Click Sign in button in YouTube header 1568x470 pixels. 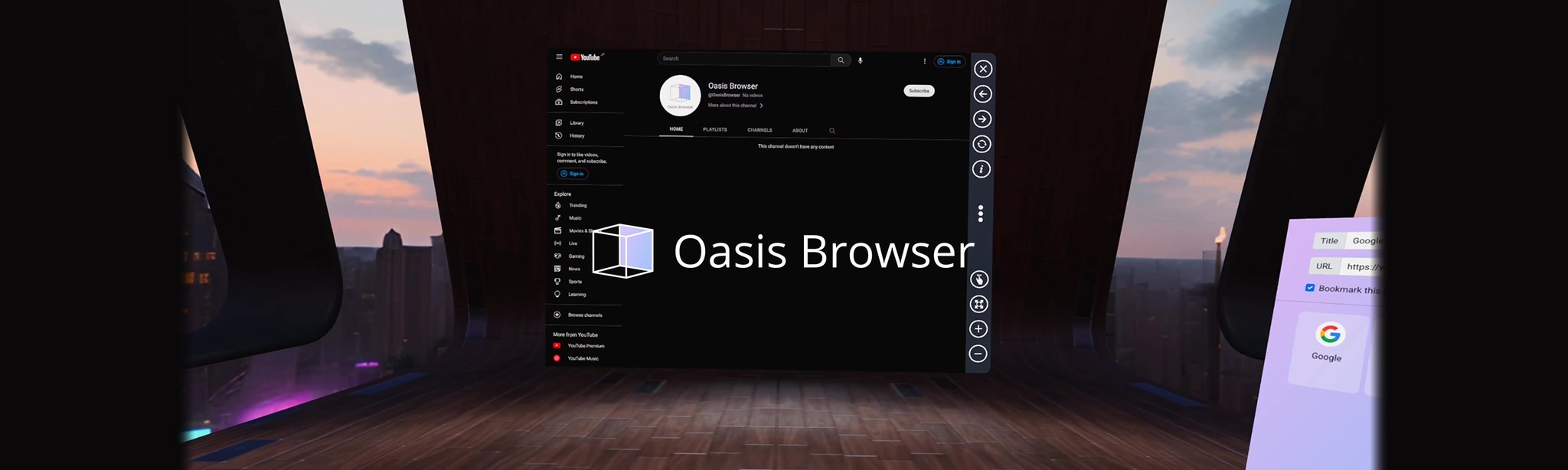coord(949,61)
